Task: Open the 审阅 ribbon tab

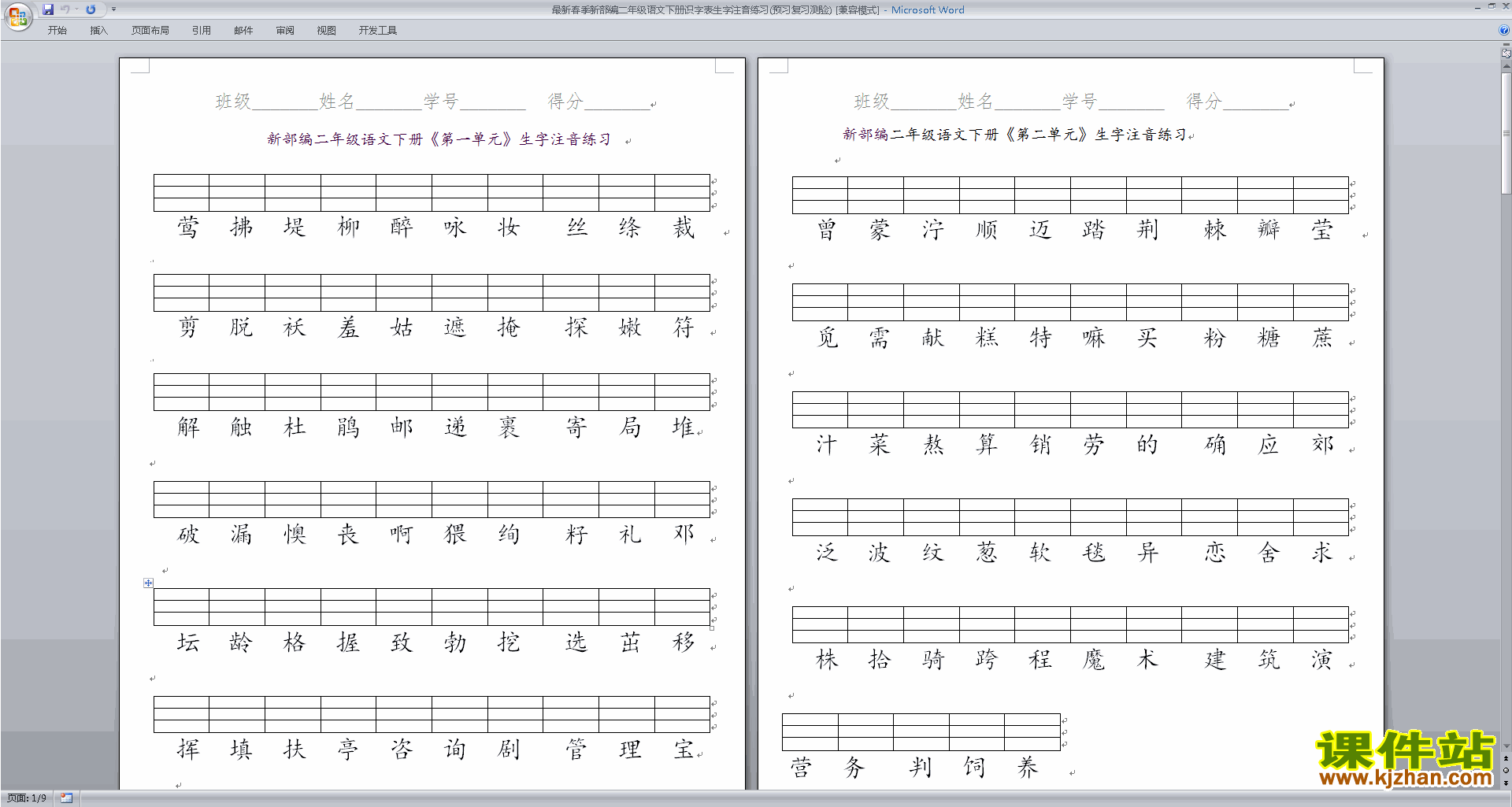Action: (285, 31)
